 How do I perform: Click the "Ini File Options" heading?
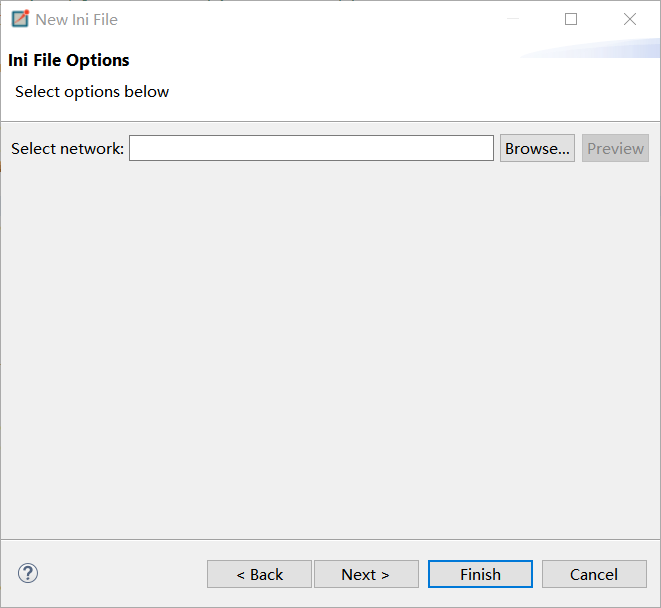pyautogui.click(x=69, y=60)
